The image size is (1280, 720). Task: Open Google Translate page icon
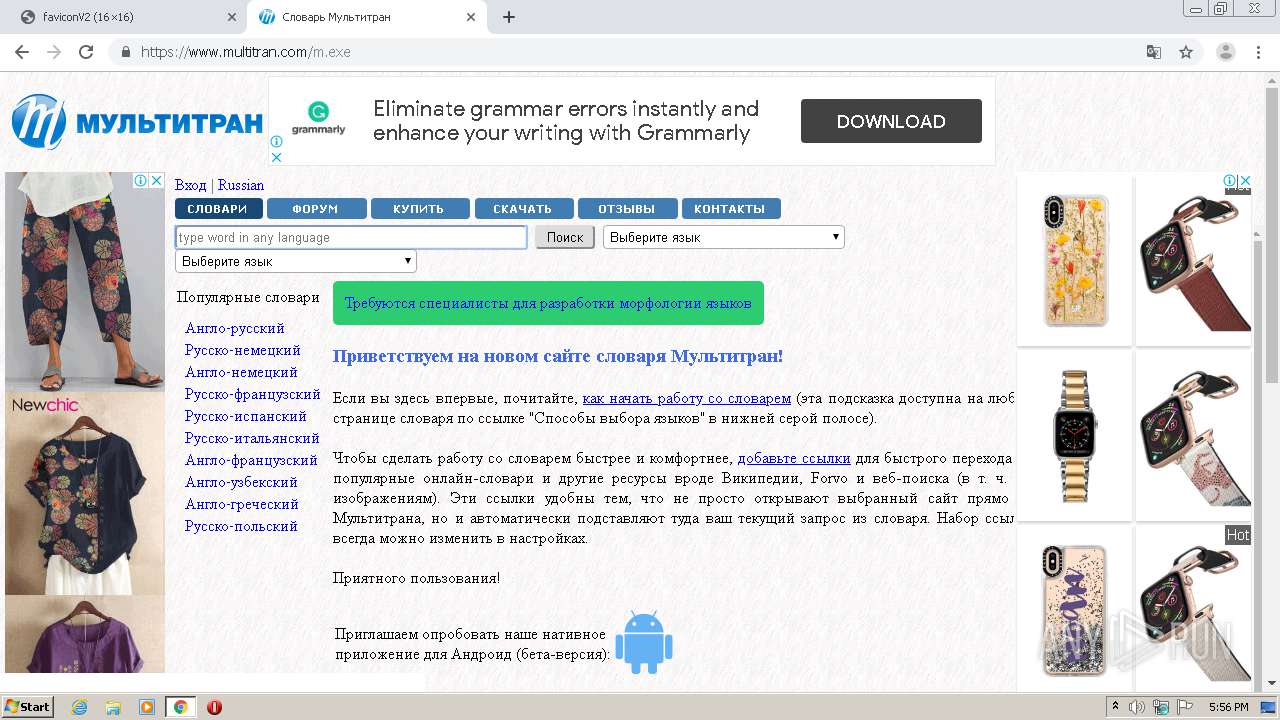pos(1154,52)
